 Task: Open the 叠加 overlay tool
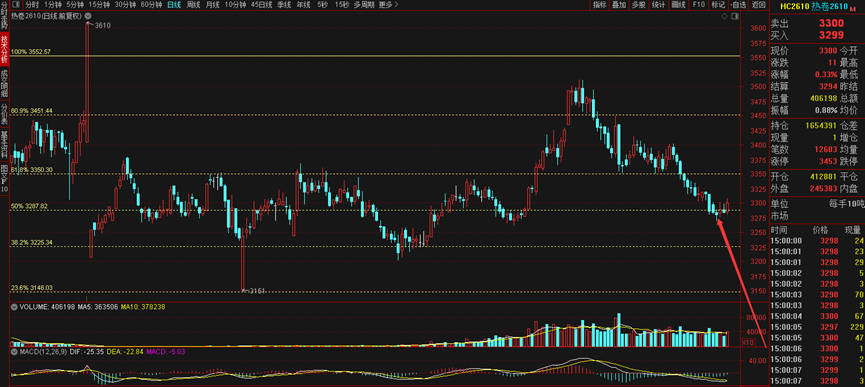(620, 4)
